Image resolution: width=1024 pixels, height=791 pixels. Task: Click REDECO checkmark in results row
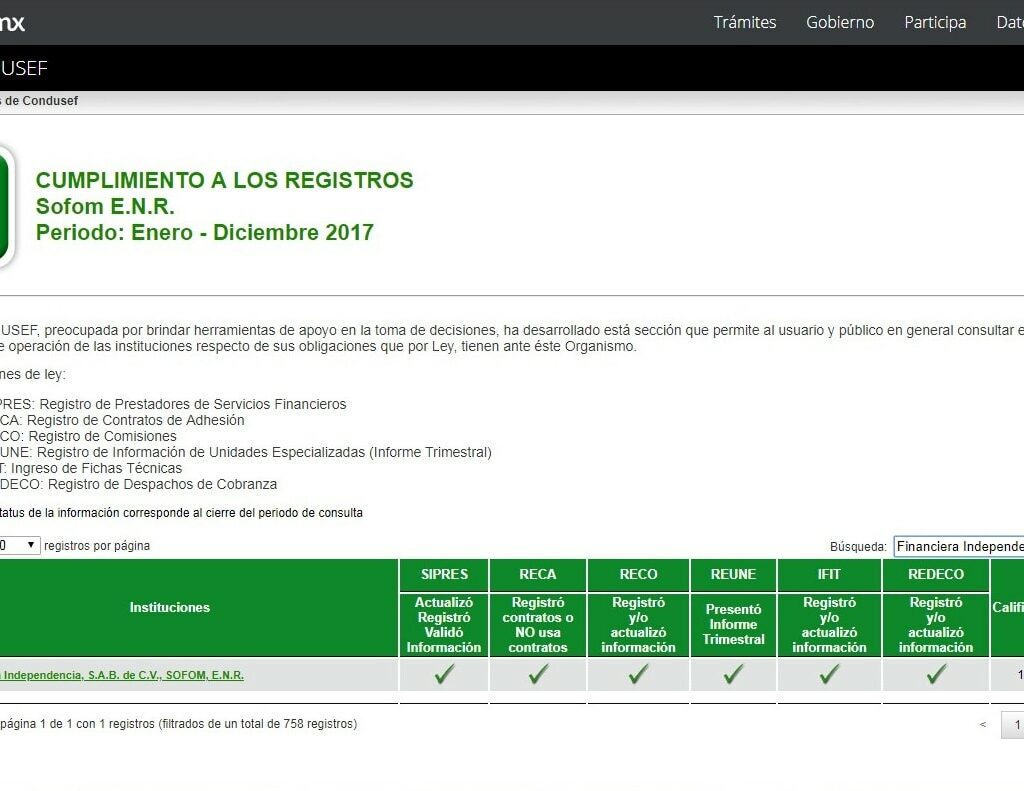click(x=936, y=674)
